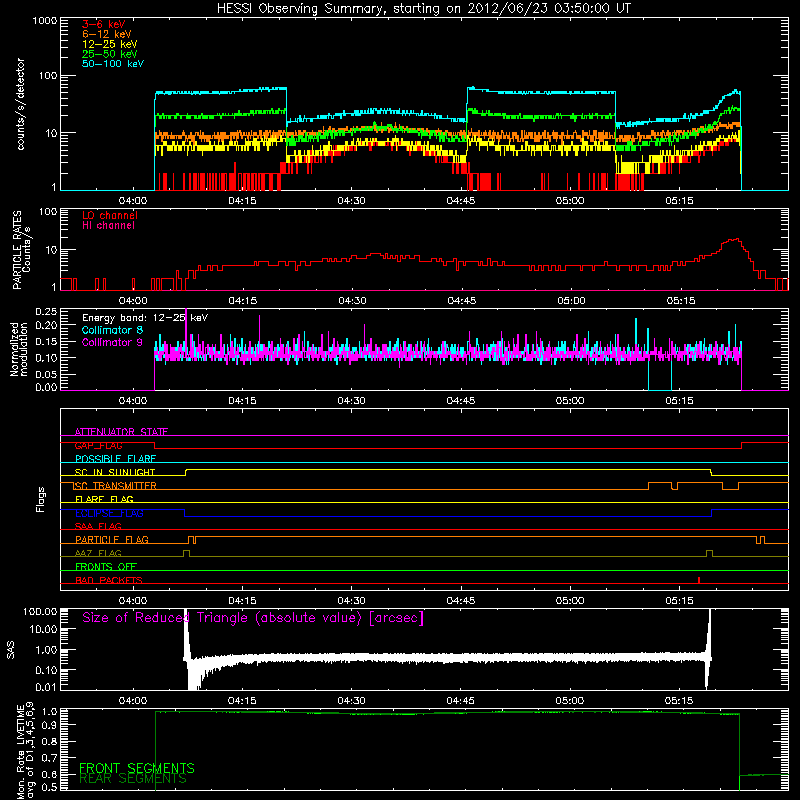Click the REAR SEGMENTS legend label

pos(133,779)
